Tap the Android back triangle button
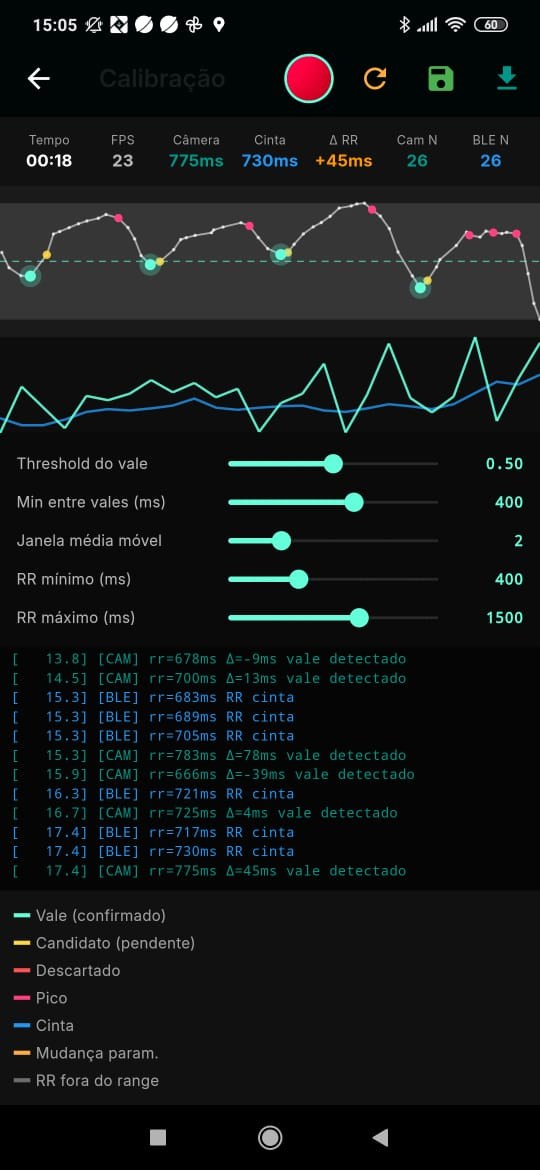 380,1137
